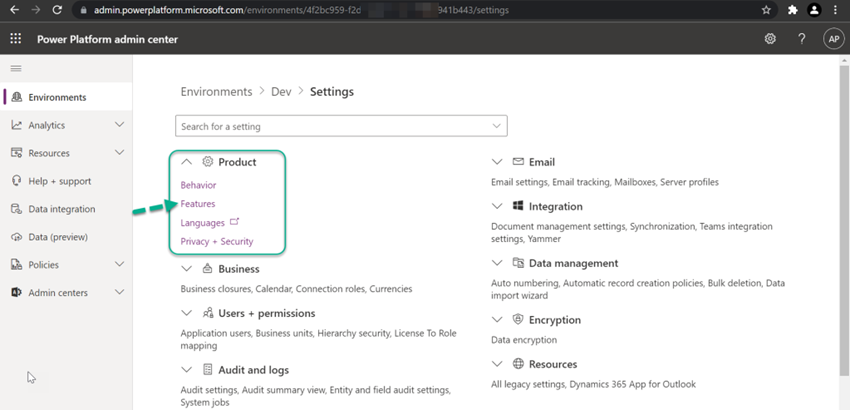Select Data (preview) in navigation
The width and height of the screenshot is (850, 410).
point(66,237)
